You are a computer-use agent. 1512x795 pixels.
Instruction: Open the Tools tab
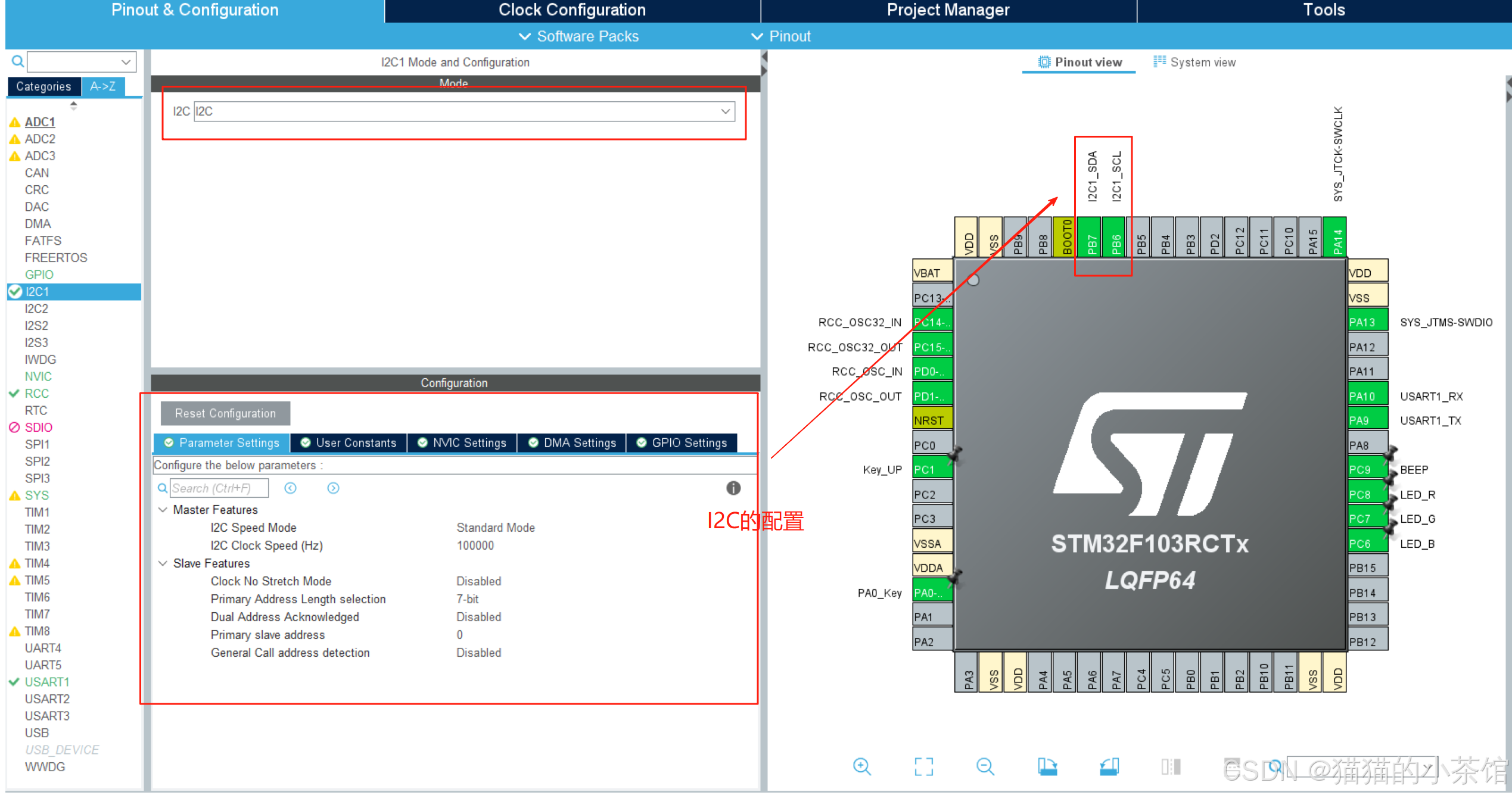[x=1324, y=10]
